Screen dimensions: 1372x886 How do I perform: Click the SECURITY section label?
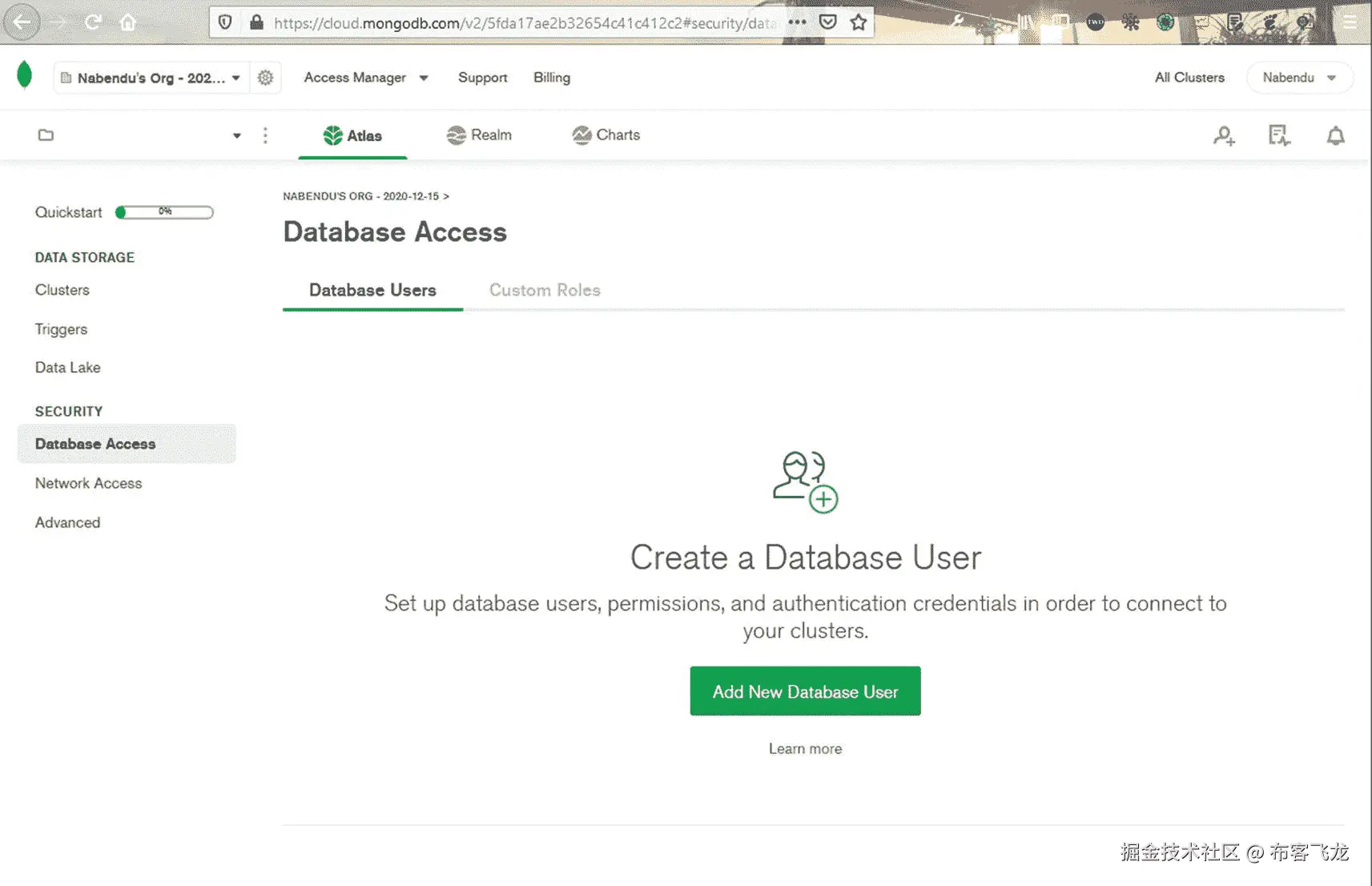click(x=69, y=411)
